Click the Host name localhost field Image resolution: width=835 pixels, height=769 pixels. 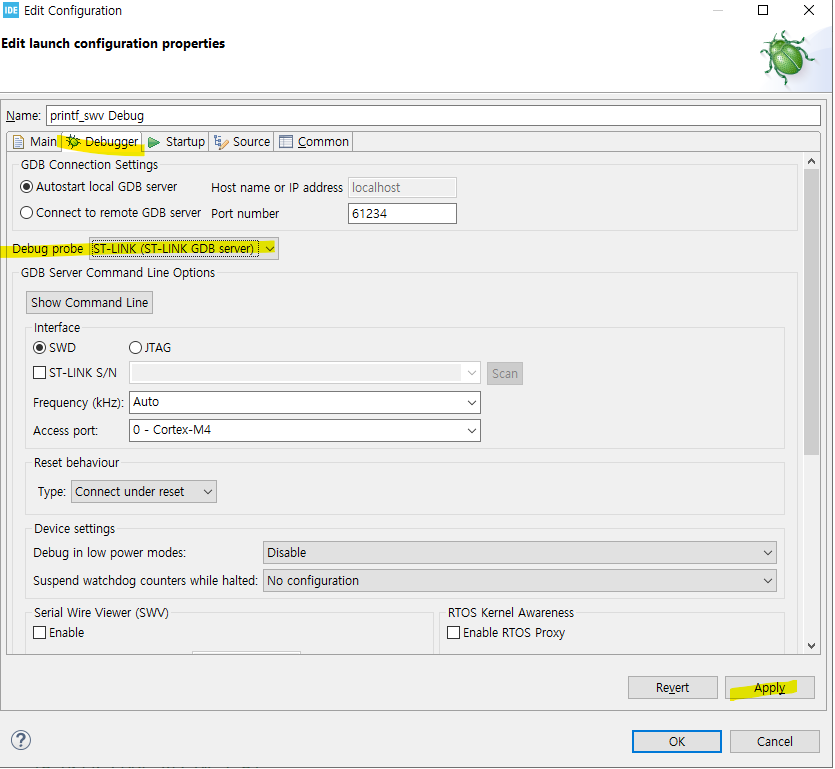click(402, 187)
